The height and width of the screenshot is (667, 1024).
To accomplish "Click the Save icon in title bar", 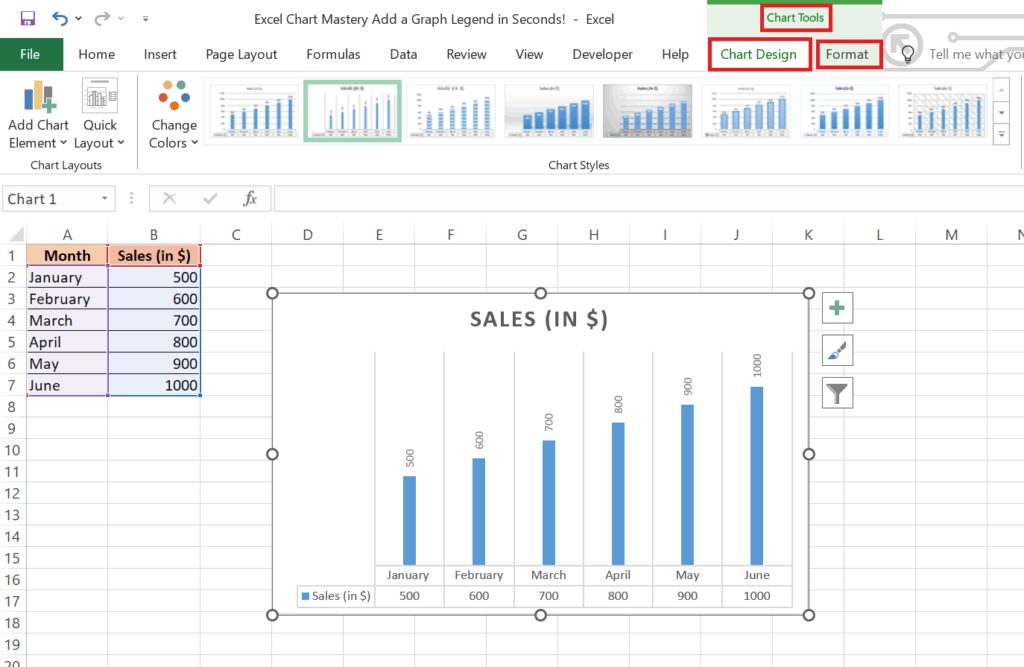I will pos(27,18).
